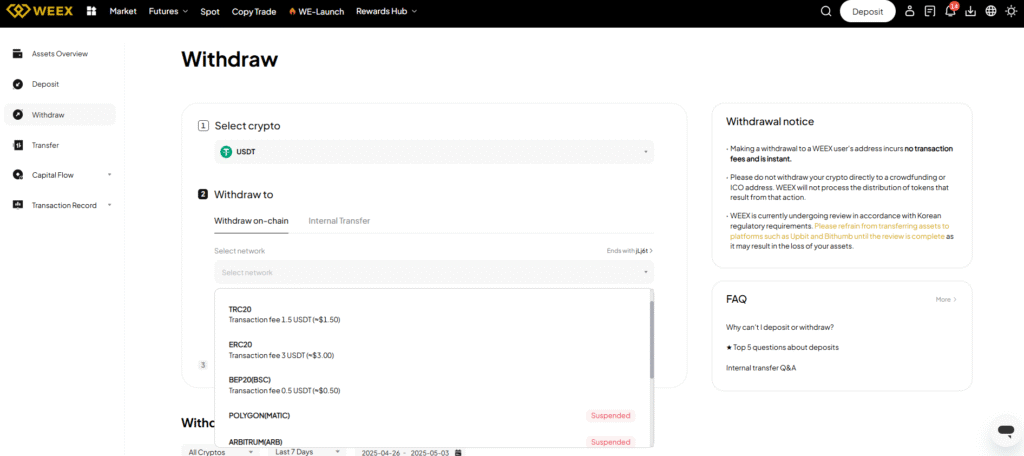Viewport: 1024px width, 456px height.
Task: Open the Select network dropdown
Action: (x=434, y=272)
